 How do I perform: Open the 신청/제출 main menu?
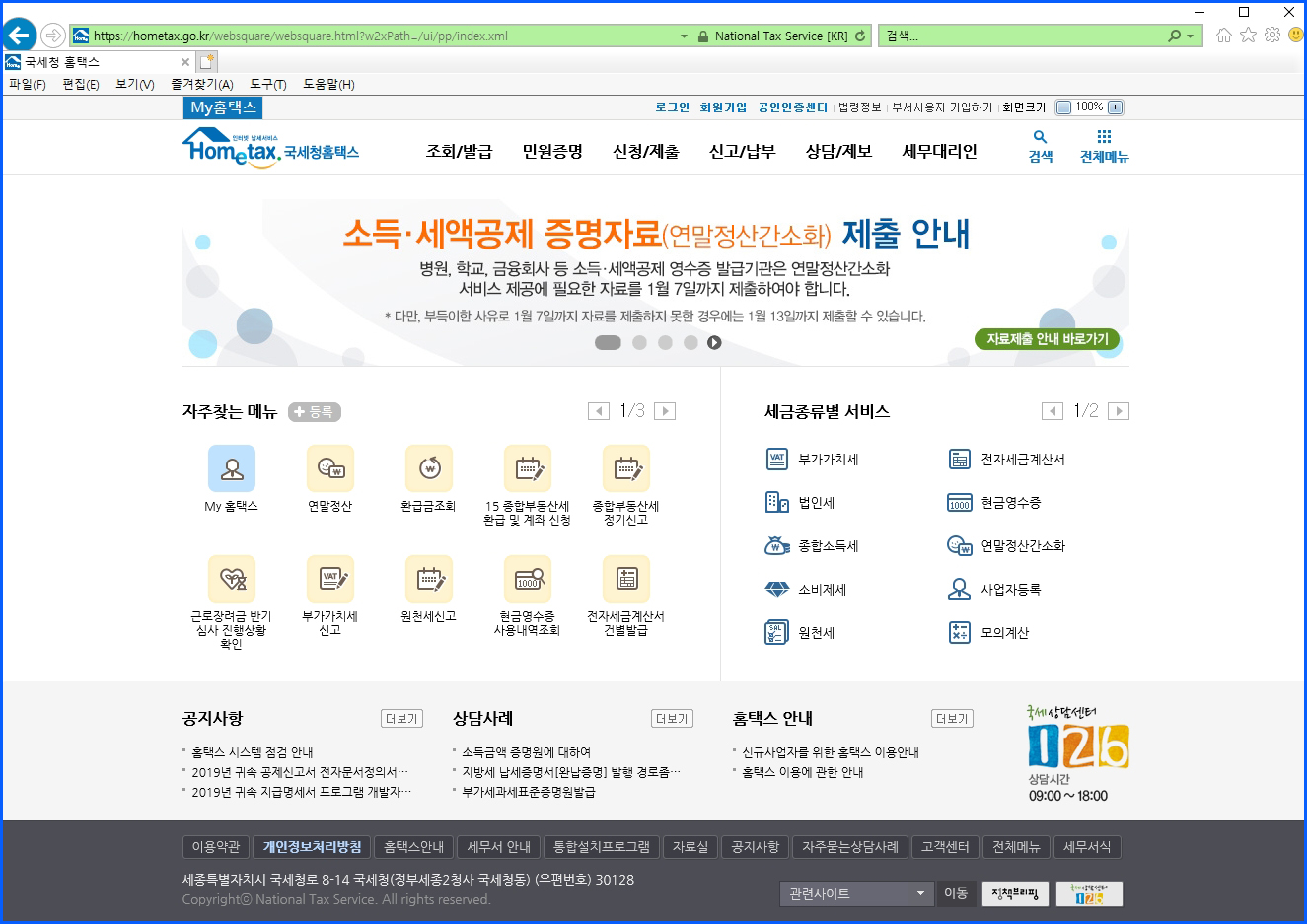tap(646, 151)
